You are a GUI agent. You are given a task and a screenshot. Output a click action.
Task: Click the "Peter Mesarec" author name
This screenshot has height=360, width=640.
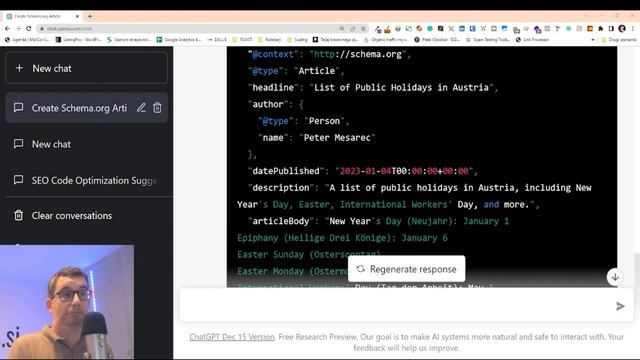click(337, 138)
